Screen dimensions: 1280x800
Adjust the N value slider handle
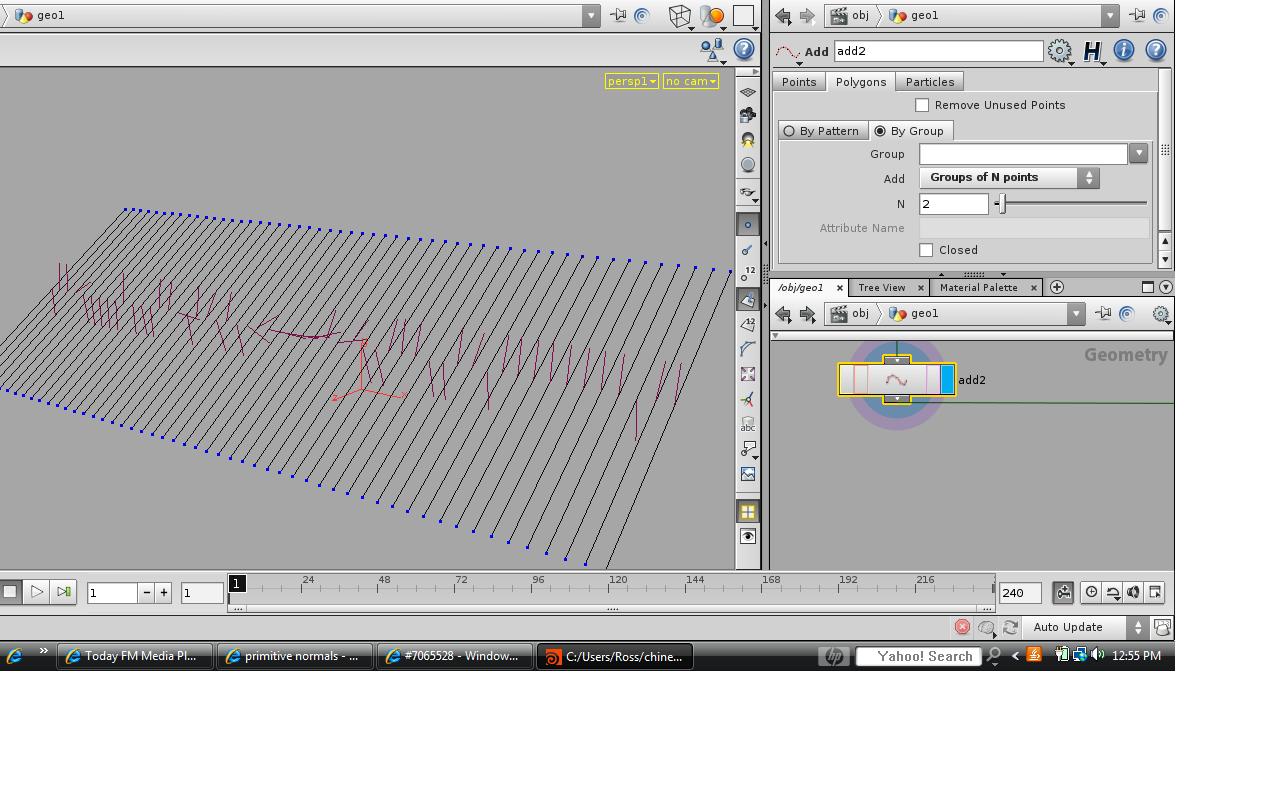pos(1003,203)
